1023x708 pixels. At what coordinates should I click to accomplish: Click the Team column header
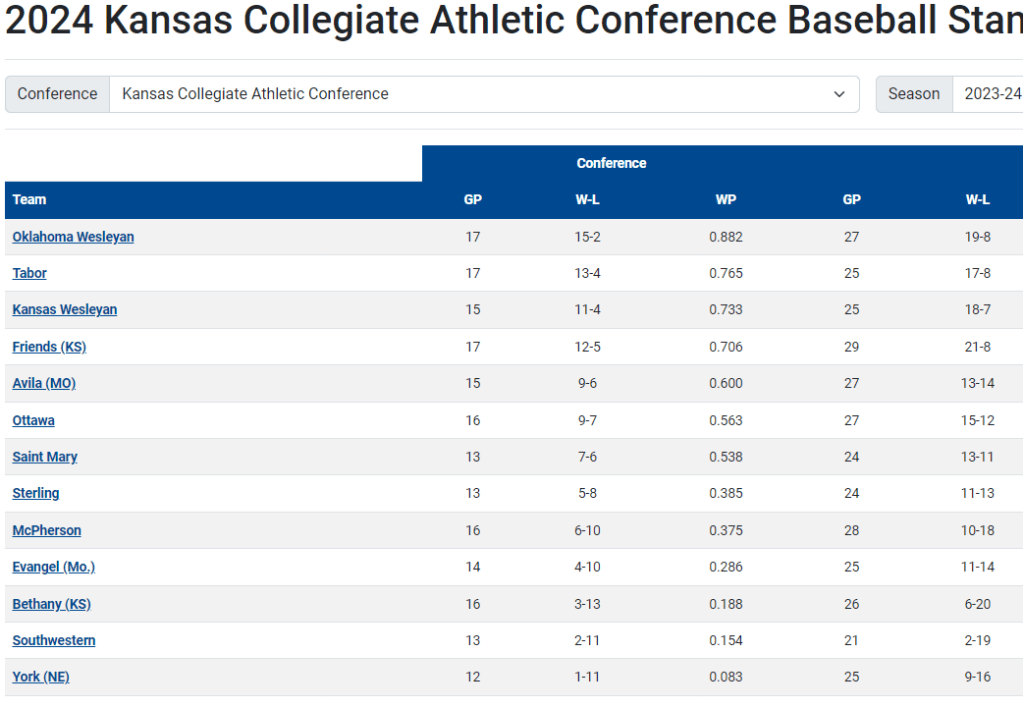tap(29, 199)
